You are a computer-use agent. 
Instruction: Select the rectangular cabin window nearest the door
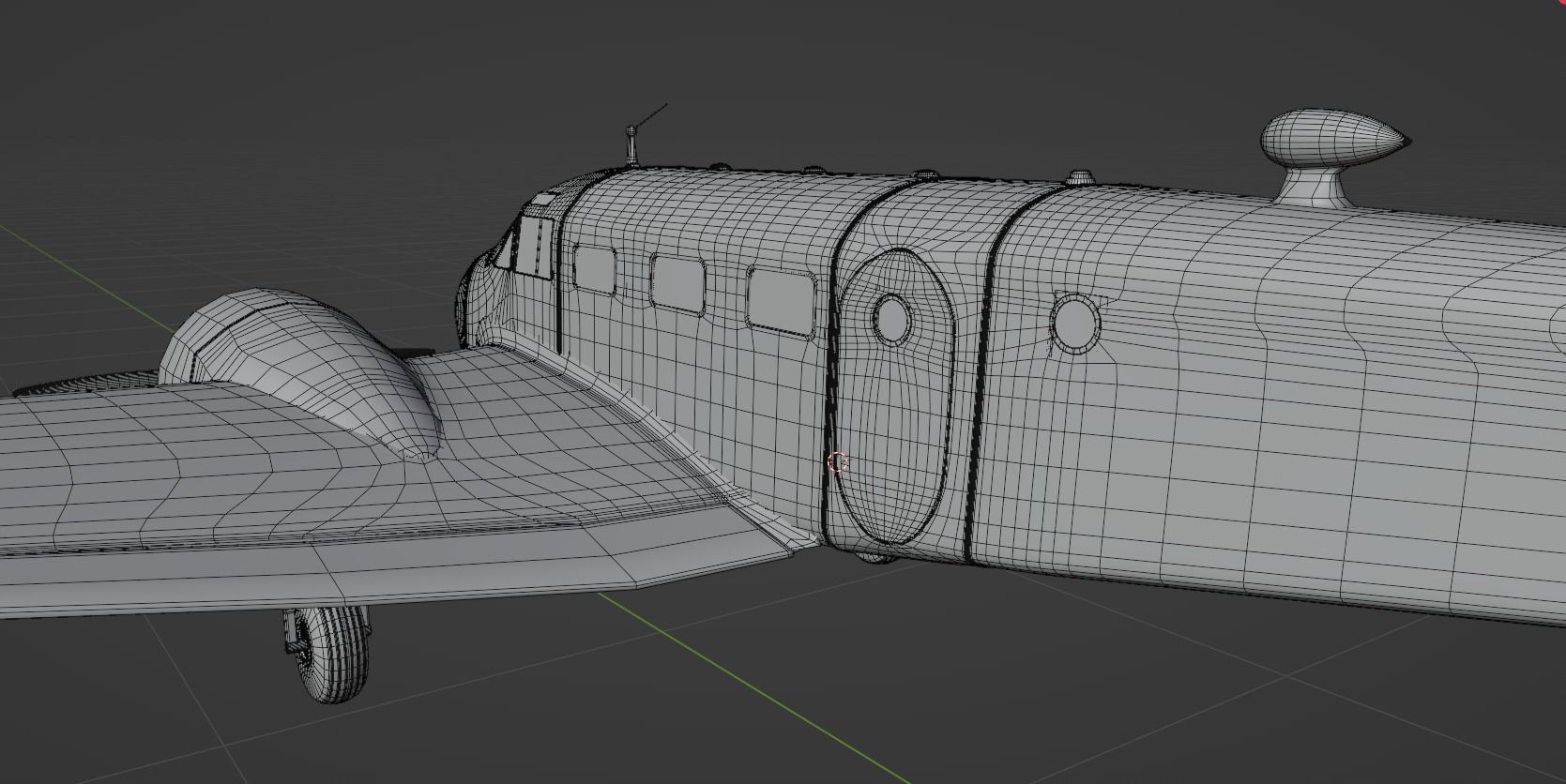[781, 300]
